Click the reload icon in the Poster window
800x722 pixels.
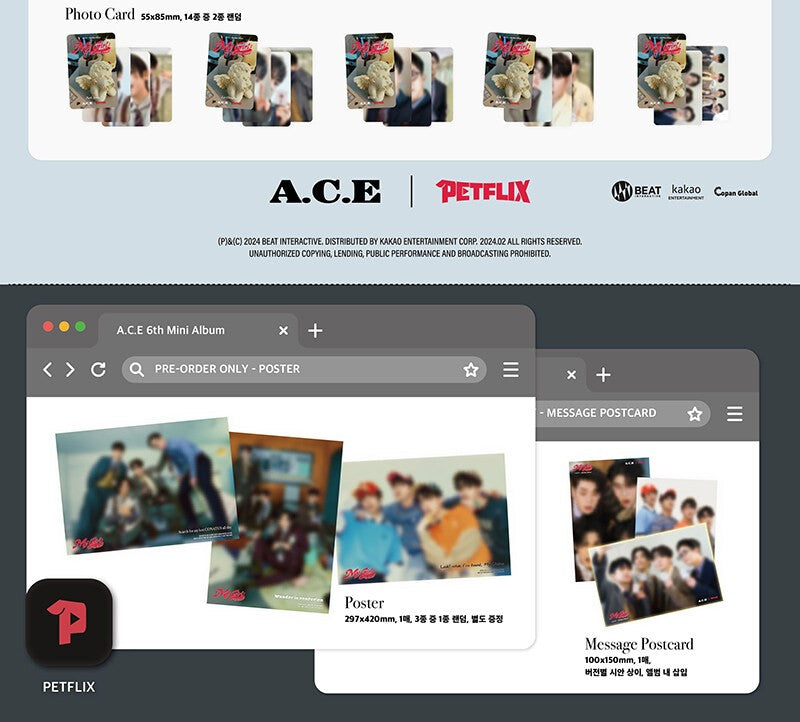click(98, 369)
